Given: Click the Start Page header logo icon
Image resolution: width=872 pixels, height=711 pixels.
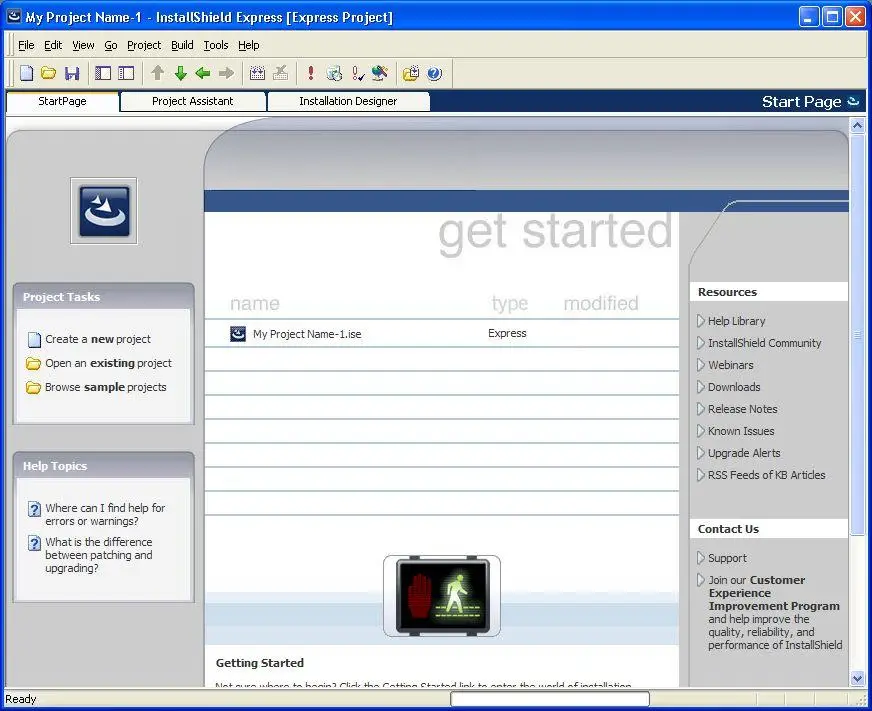Looking at the screenshot, I should point(853,101).
